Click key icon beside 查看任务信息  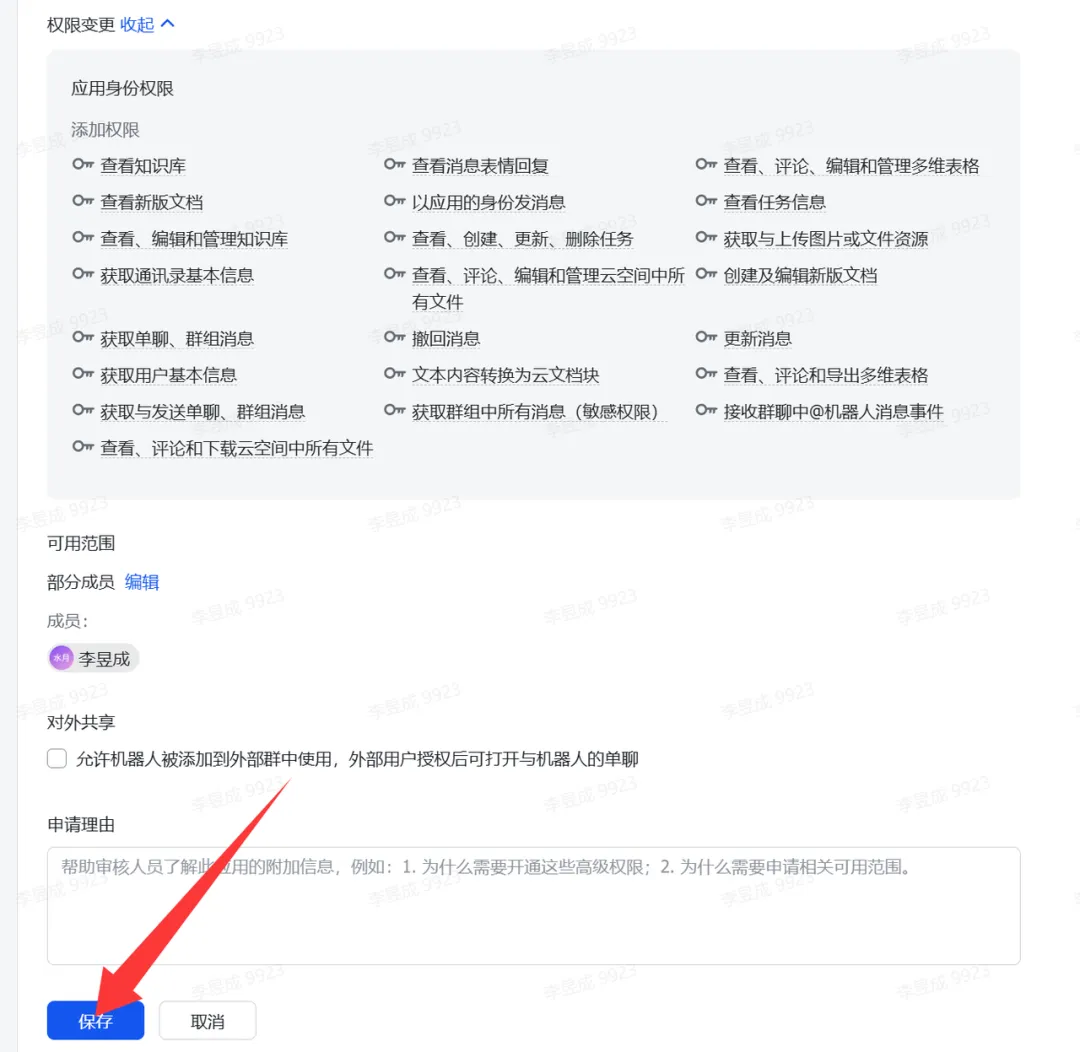point(706,201)
